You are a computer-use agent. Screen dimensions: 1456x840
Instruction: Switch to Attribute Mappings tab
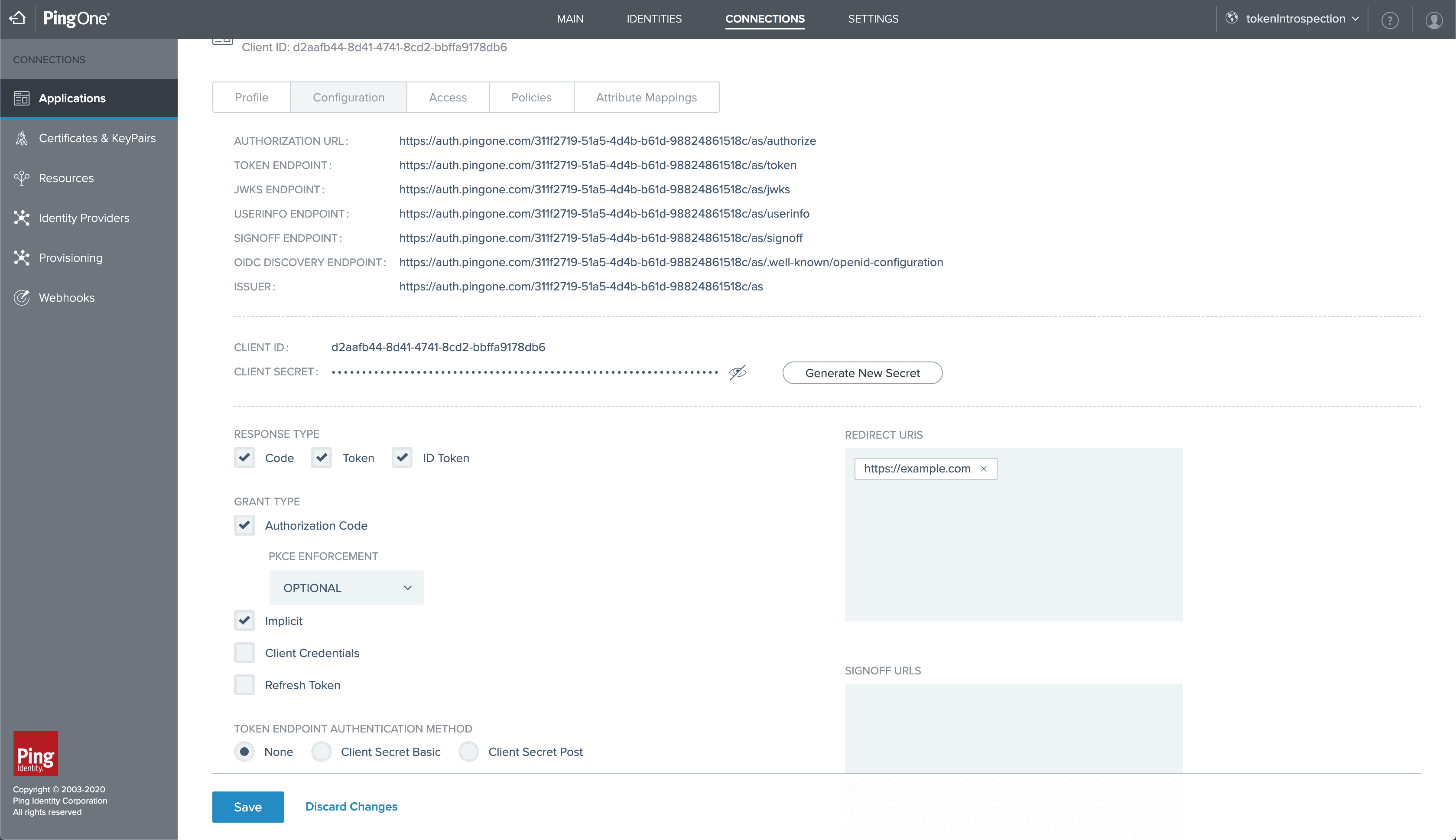click(647, 98)
